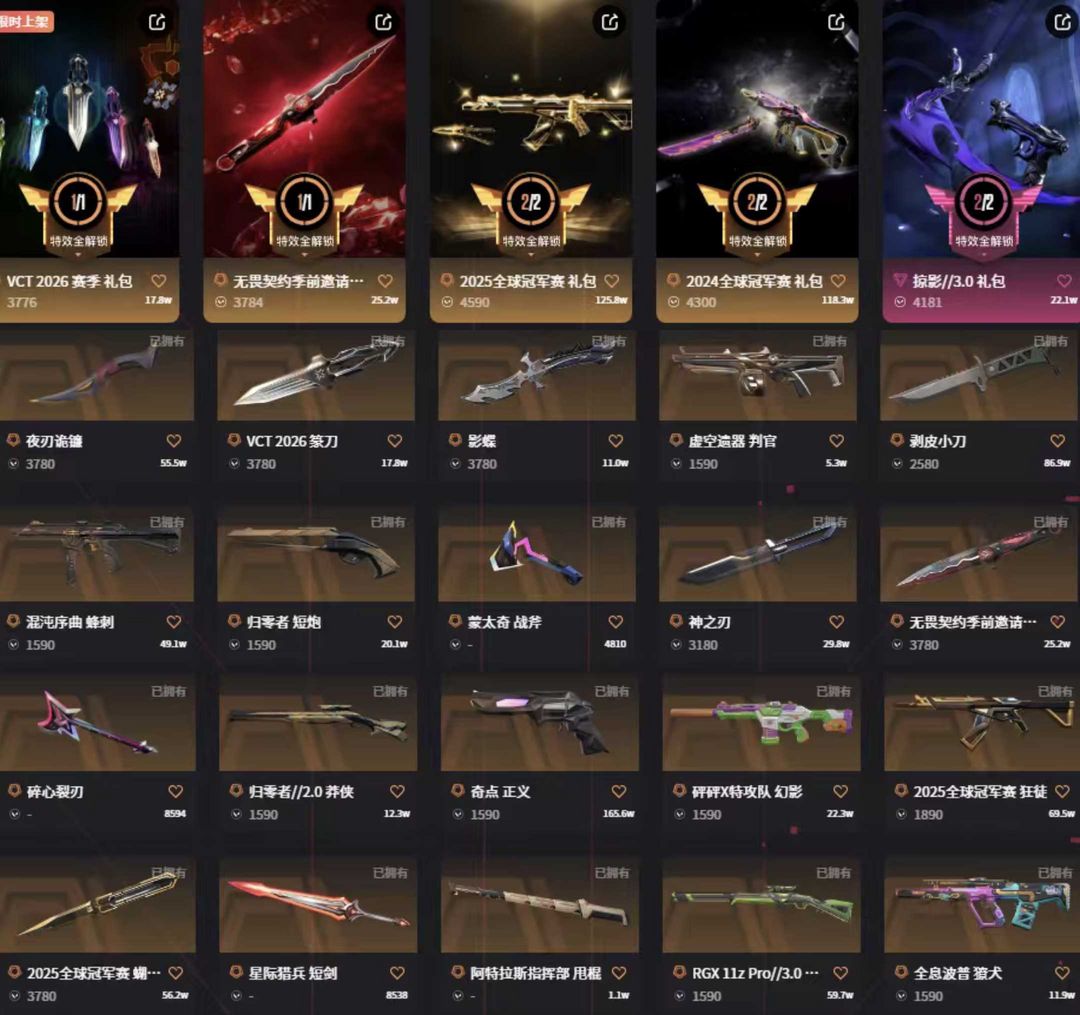Toggle heart on 奇点 正义 skin
The image size is (1080, 1015).
coord(619,791)
